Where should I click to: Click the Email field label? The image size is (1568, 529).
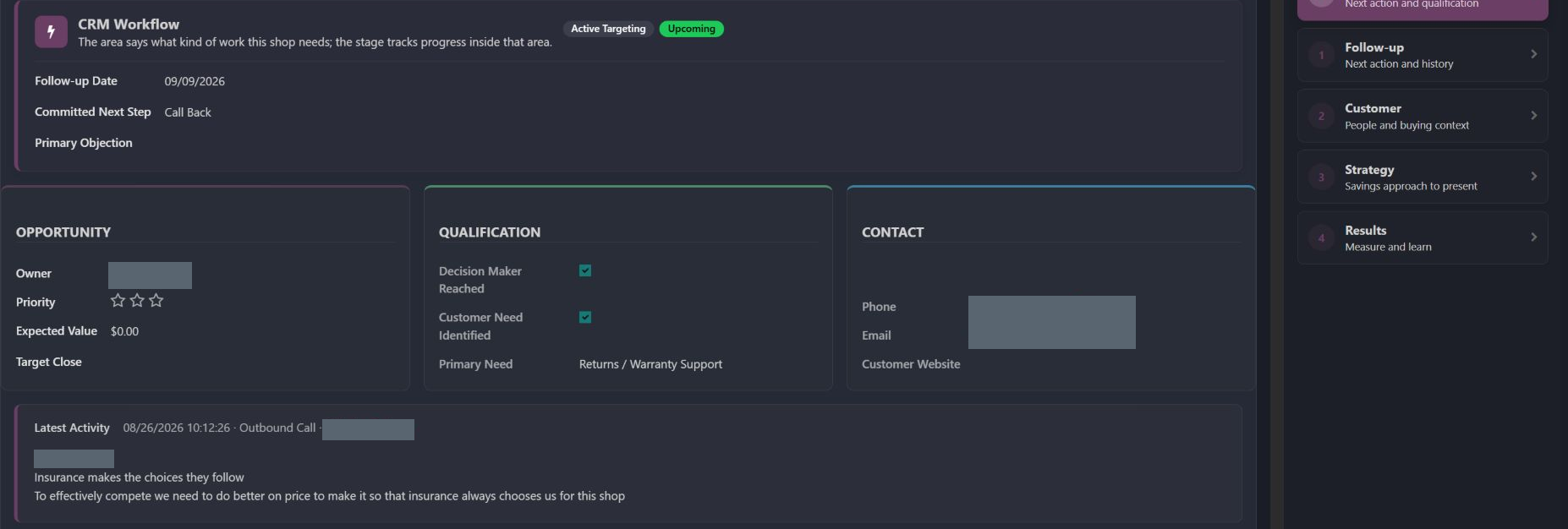[x=876, y=335]
